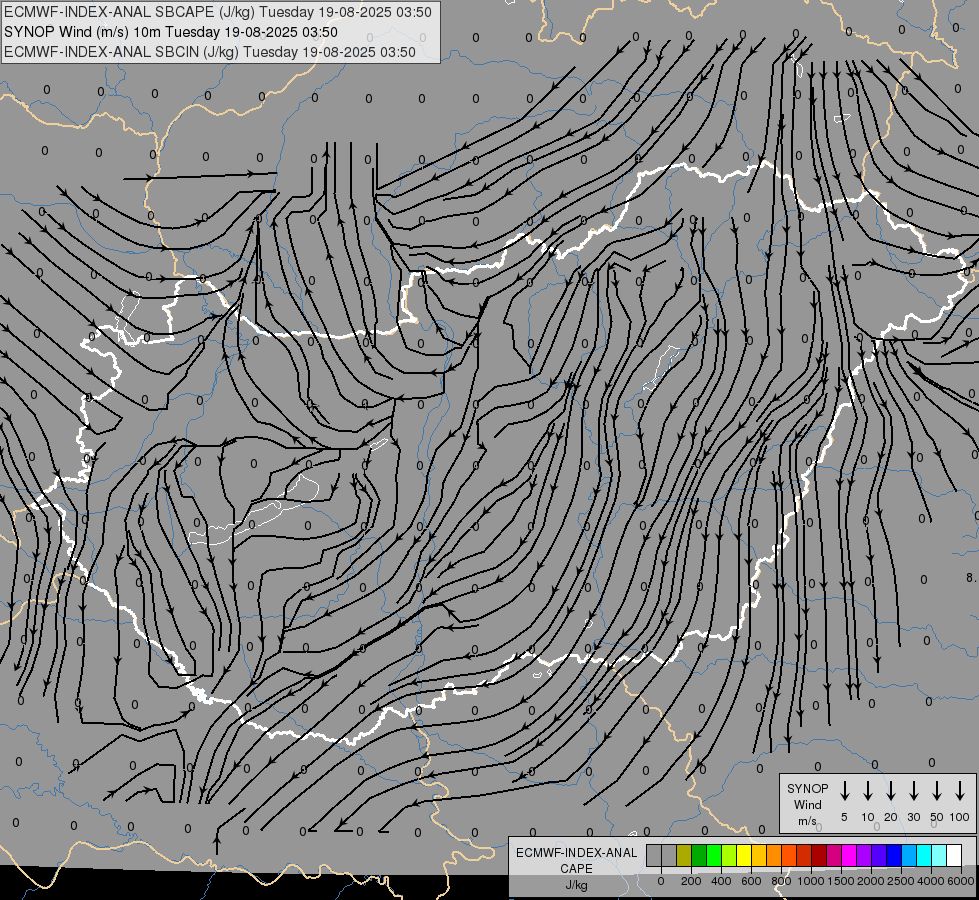979x900 pixels.
Task: Click the bright magenta CAPE legend swatch
Action: pyautogui.click(x=850, y=855)
